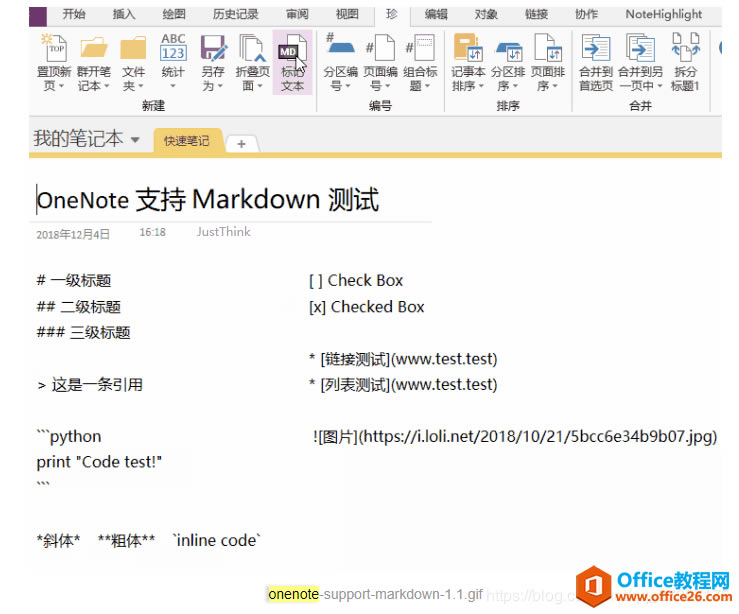Click the 页面编号 page numbering icon
Screen dimensions: 739x614
[380, 47]
